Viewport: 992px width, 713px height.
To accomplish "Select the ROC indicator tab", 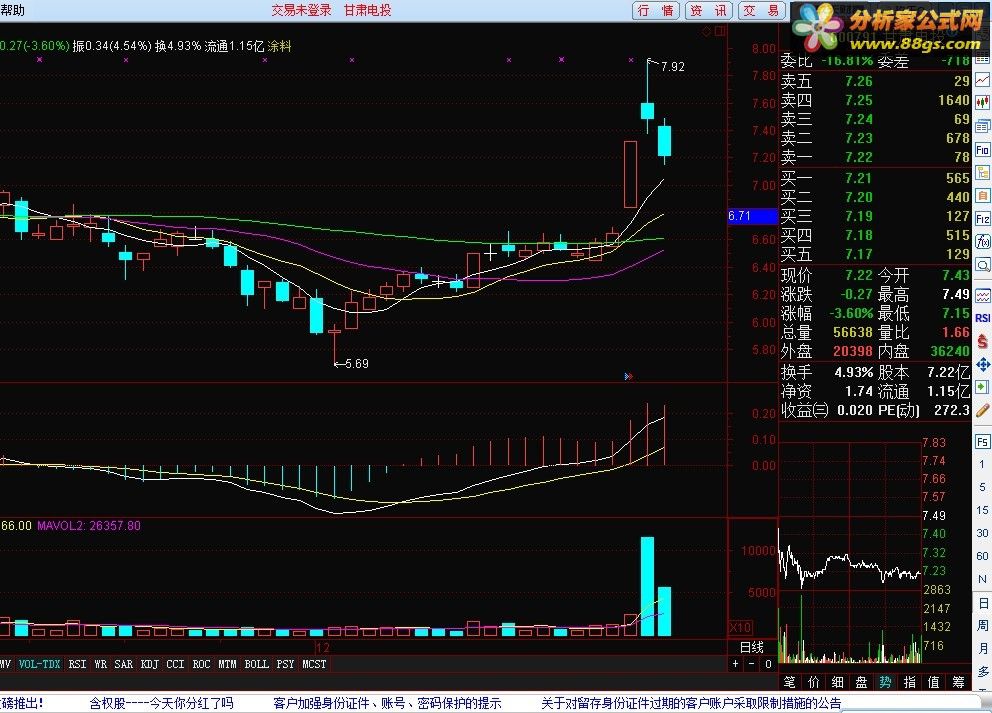I will [x=201, y=664].
